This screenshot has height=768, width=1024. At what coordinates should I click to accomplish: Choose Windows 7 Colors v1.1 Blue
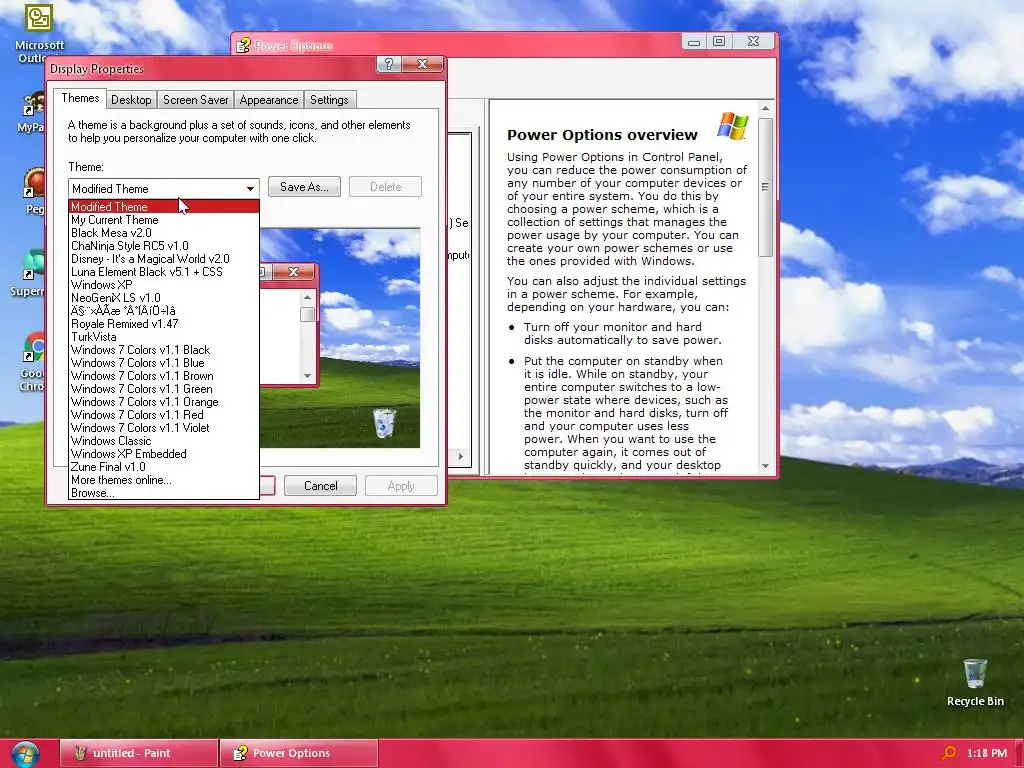(164, 363)
